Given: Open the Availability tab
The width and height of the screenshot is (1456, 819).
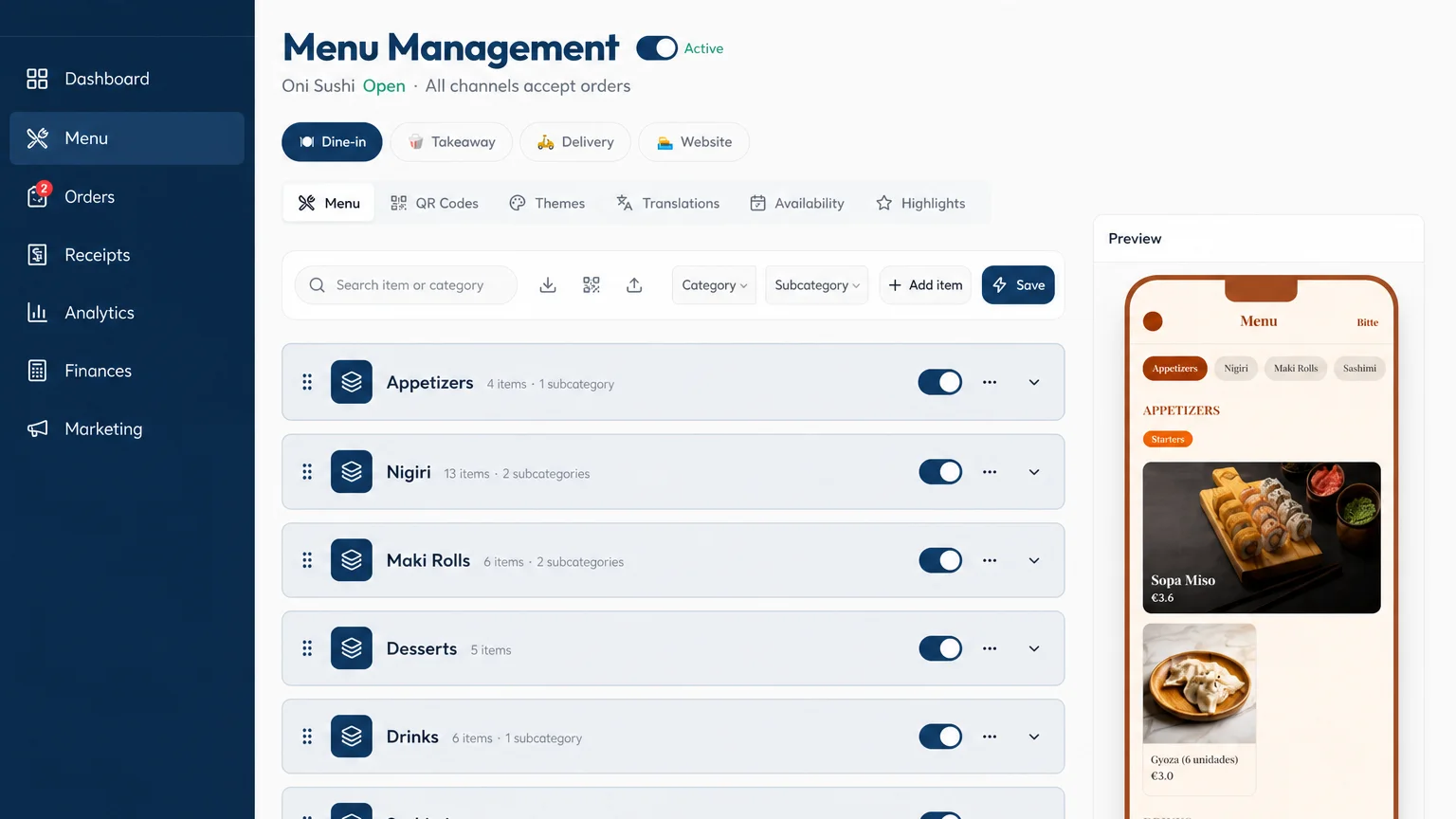Looking at the screenshot, I should pos(796,203).
